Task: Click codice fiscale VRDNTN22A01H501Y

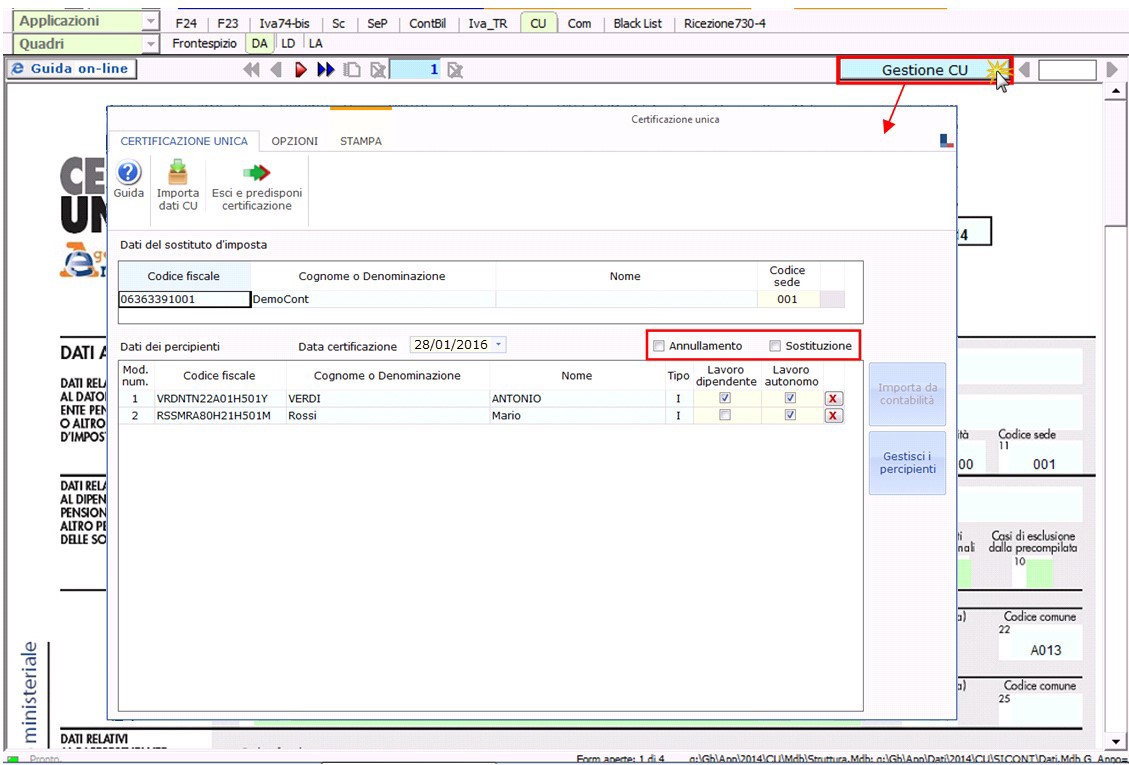Action: pos(220,398)
